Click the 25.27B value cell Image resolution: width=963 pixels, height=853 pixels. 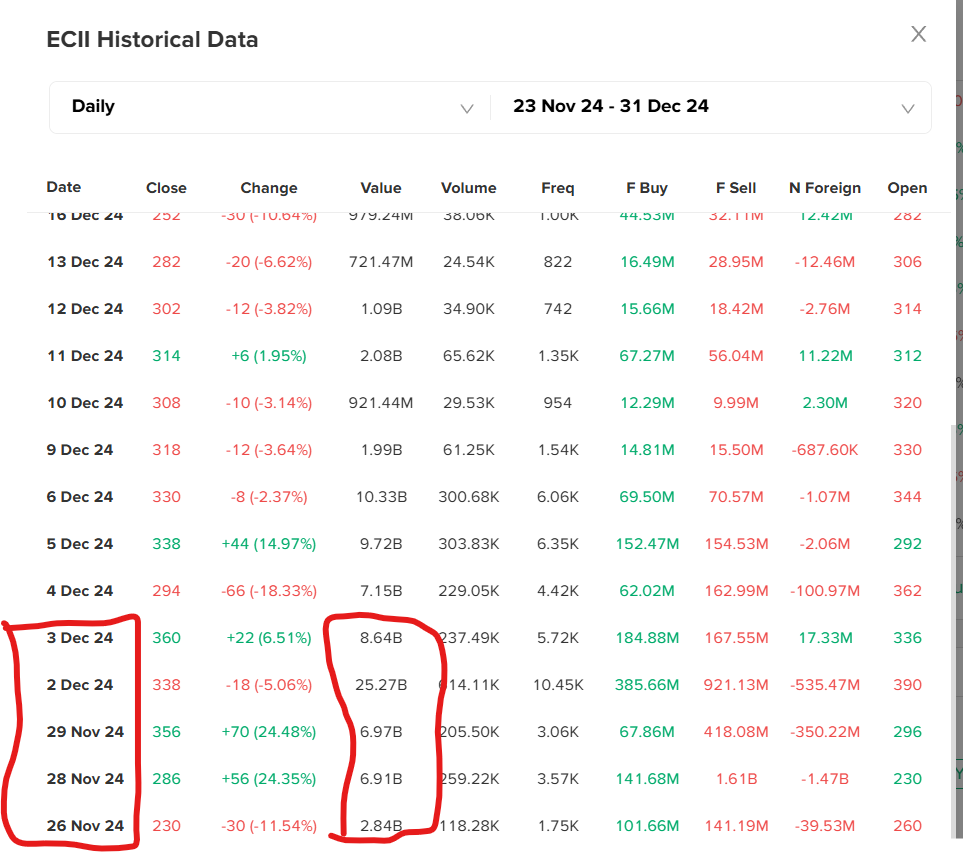coord(381,685)
